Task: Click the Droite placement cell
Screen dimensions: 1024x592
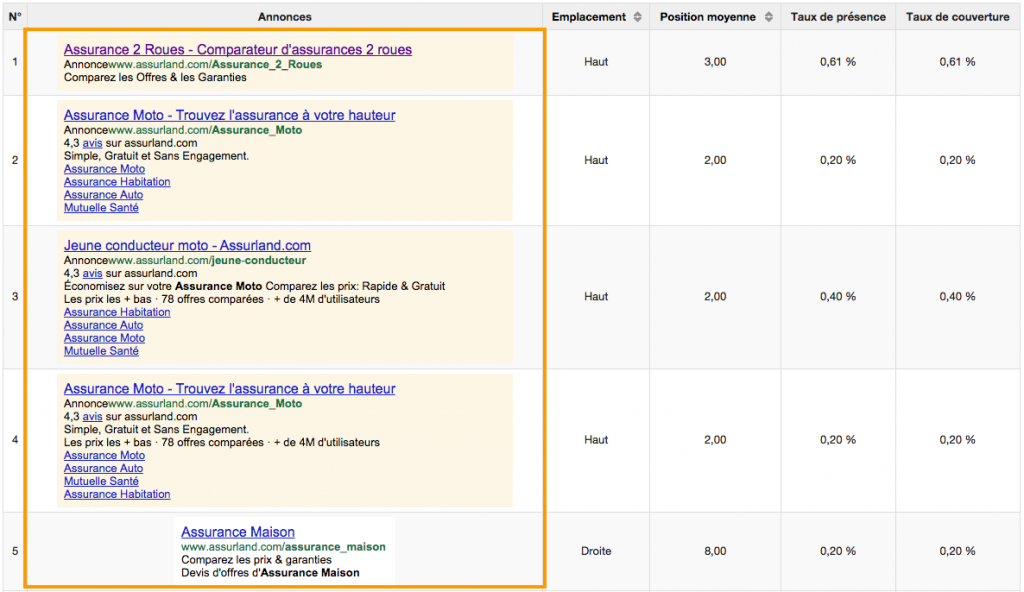Action: [596, 551]
